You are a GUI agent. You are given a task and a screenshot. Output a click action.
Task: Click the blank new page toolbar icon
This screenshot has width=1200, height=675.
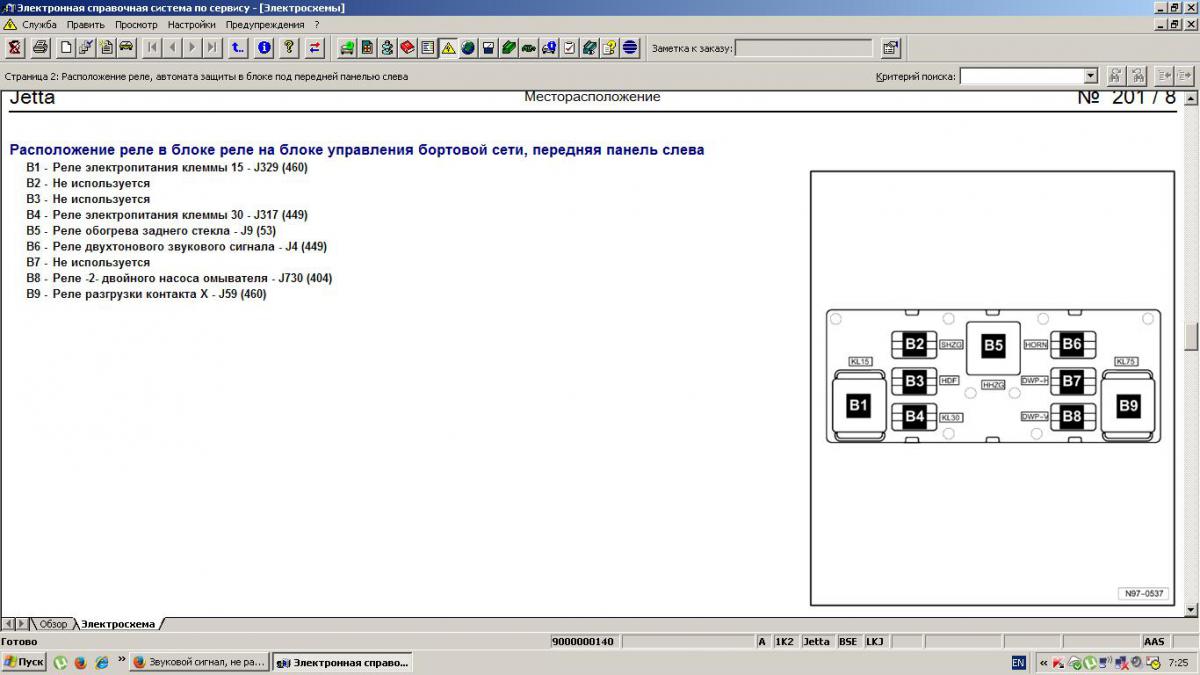(66, 47)
